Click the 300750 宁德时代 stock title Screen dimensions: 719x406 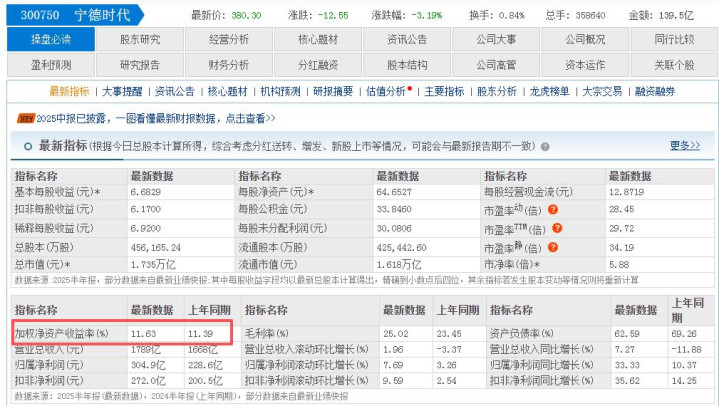[76, 15]
